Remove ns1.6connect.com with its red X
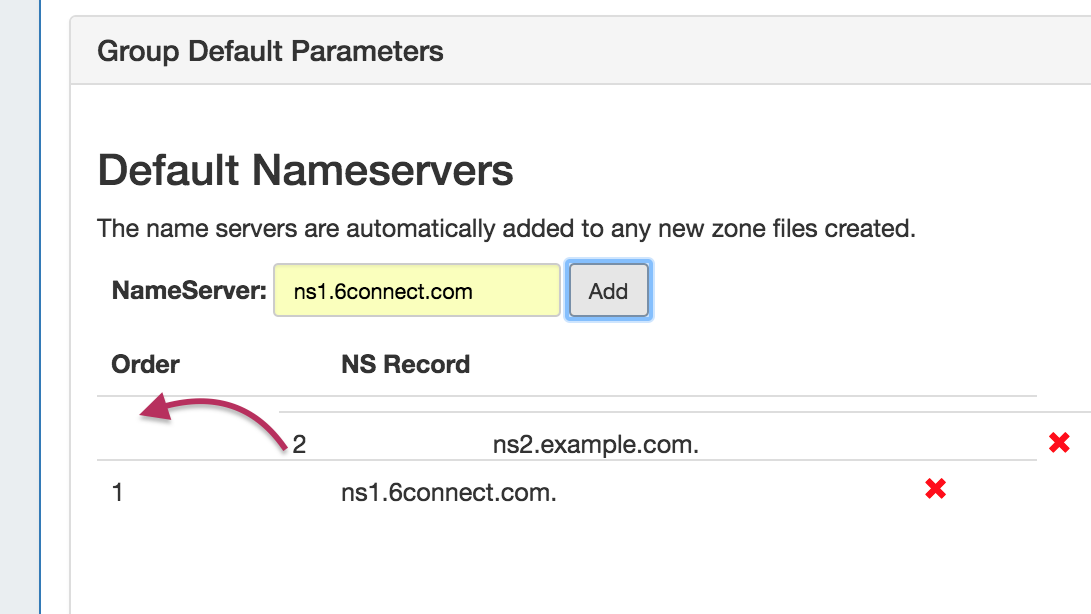 tap(935, 489)
